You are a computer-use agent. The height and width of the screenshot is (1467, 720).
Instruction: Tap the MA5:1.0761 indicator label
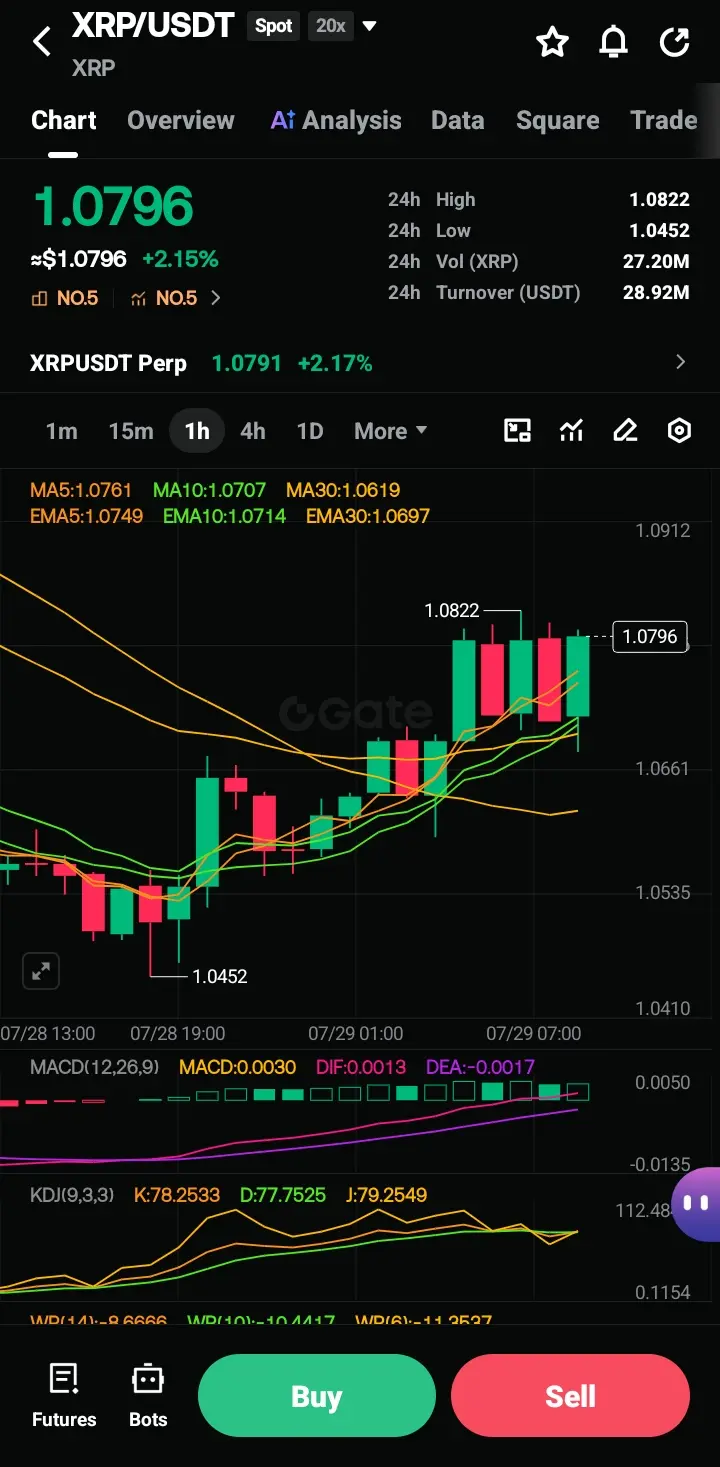click(x=81, y=490)
